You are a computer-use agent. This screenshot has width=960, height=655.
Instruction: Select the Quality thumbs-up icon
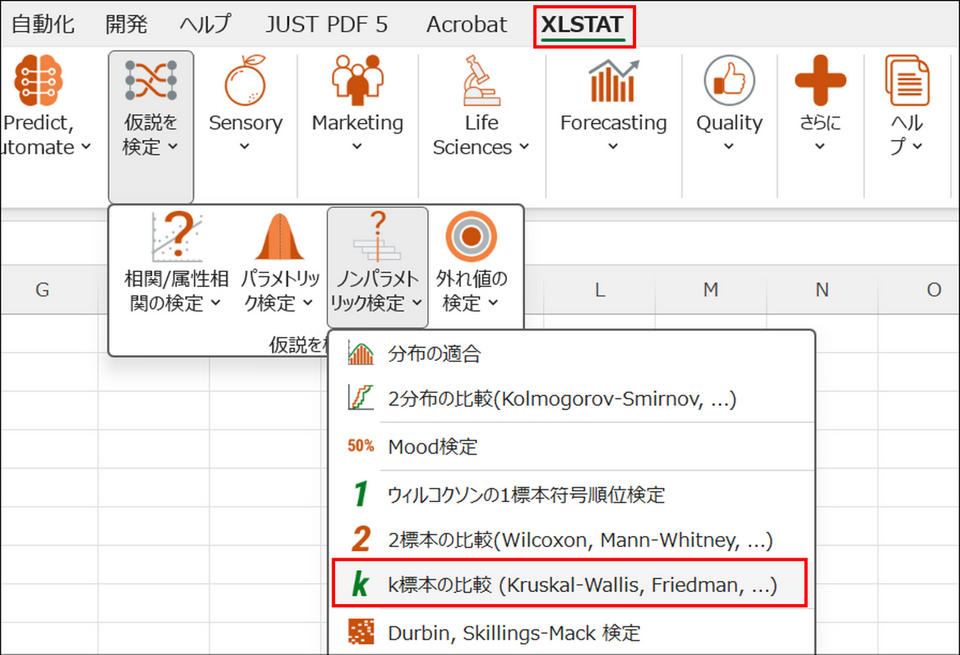click(729, 81)
